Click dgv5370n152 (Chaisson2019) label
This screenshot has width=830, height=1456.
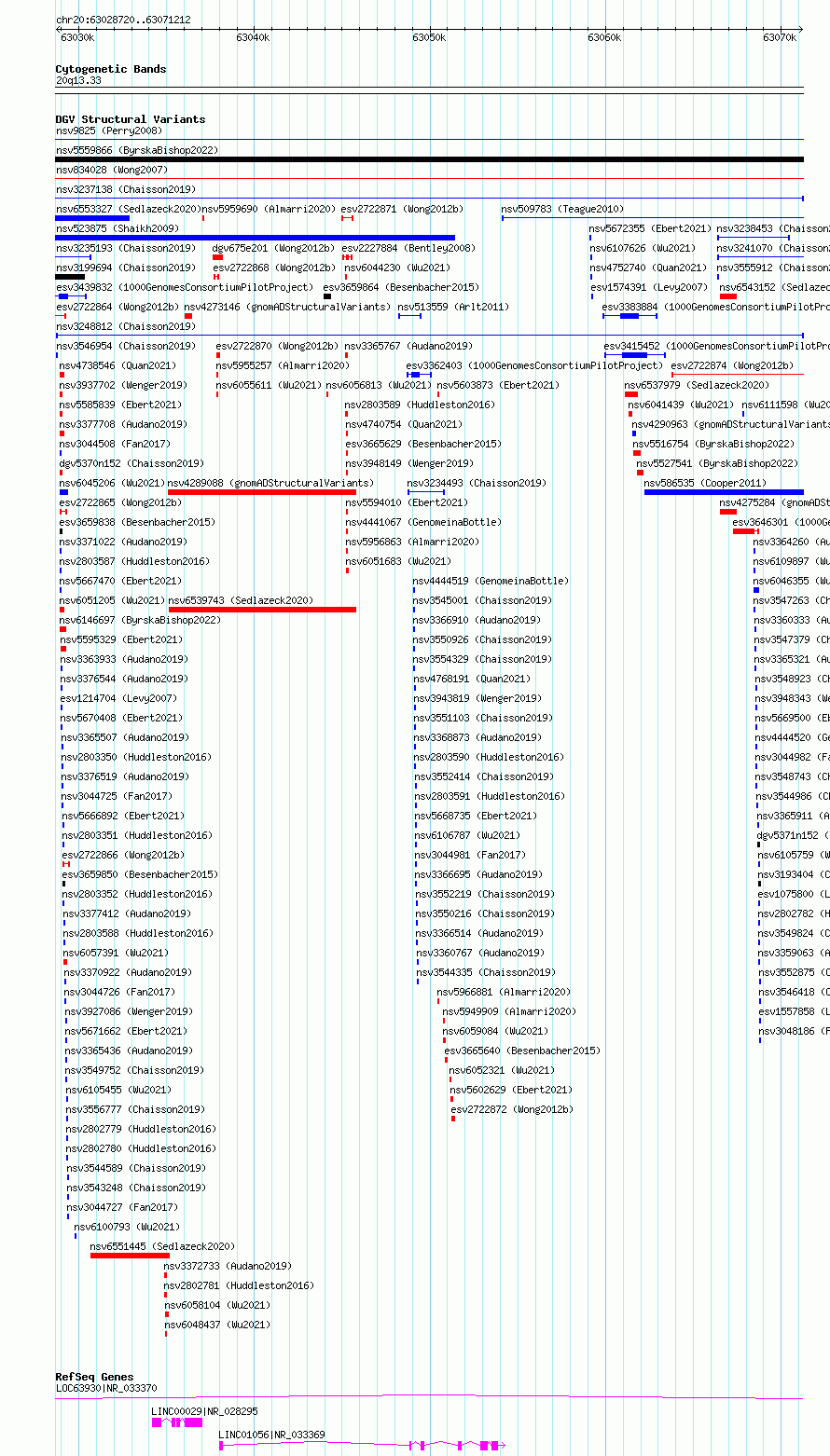tap(131, 463)
